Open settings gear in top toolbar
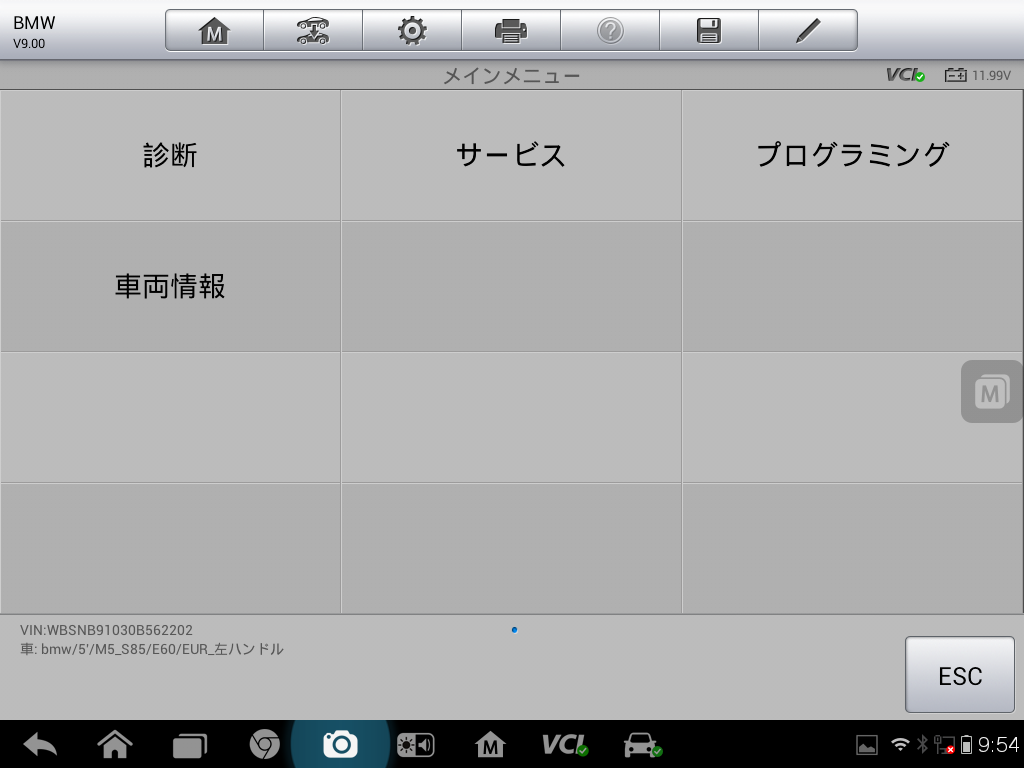This screenshot has width=1024, height=768. tap(411, 31)
